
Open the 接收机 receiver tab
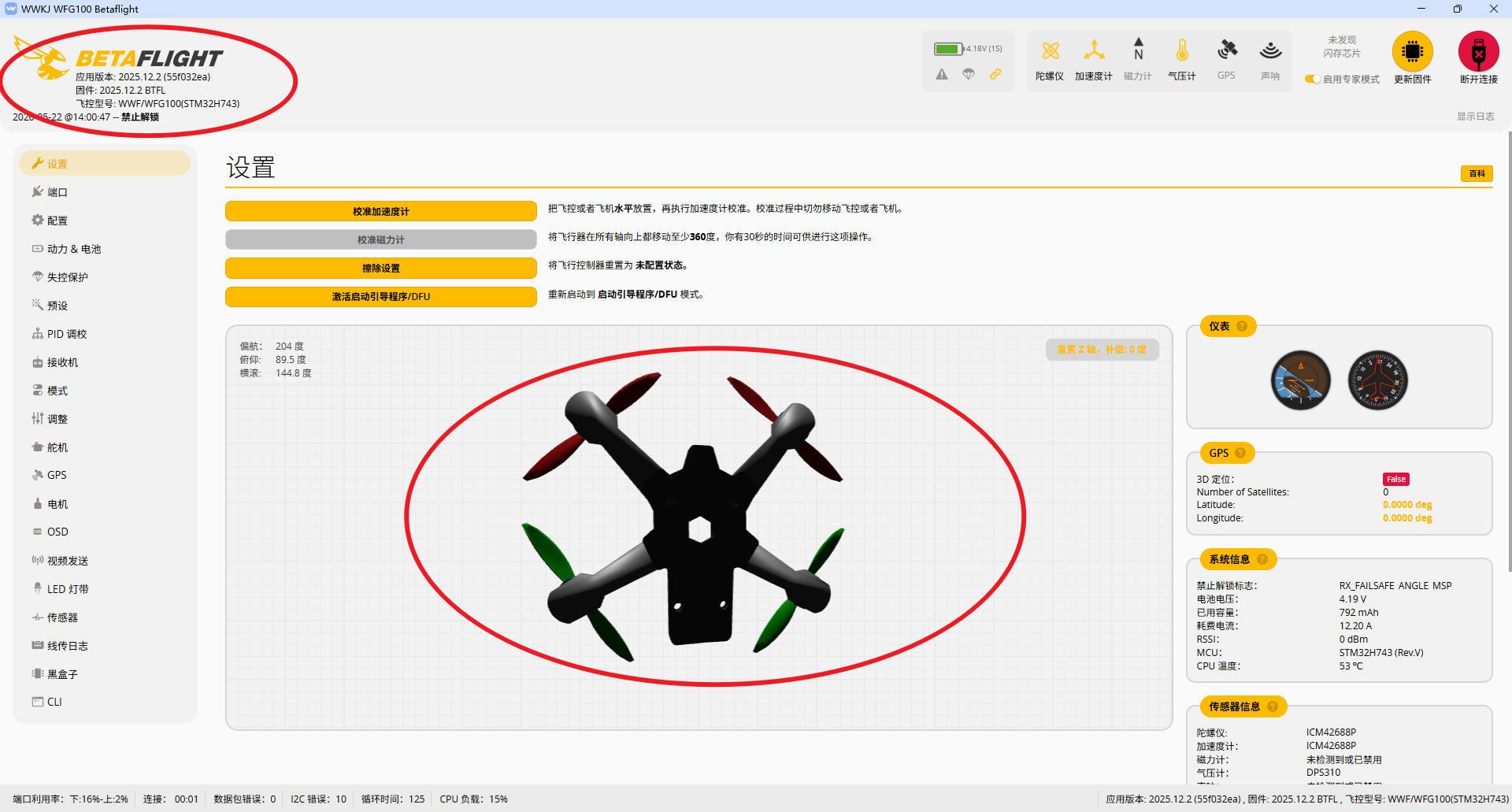tap(105, 362)
